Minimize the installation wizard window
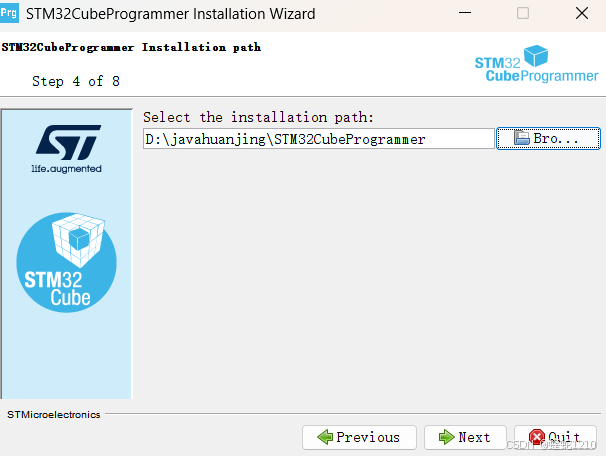 pyautogui.click(x=465, y=13)
